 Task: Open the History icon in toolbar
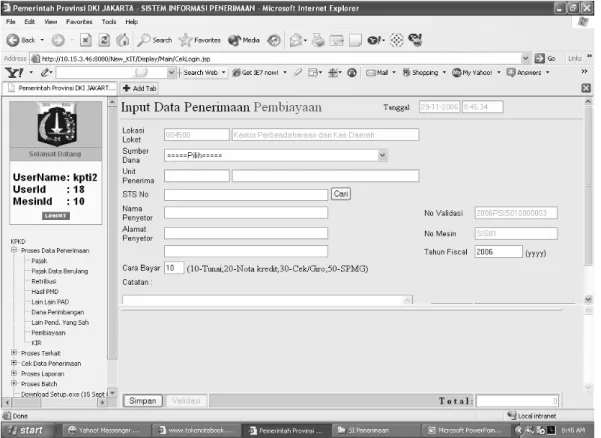(x=274, y=40)
